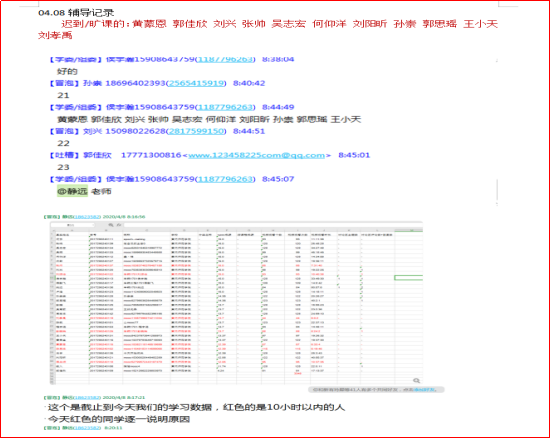Click the spreadsheet cell name box

[x=72, y=225]
